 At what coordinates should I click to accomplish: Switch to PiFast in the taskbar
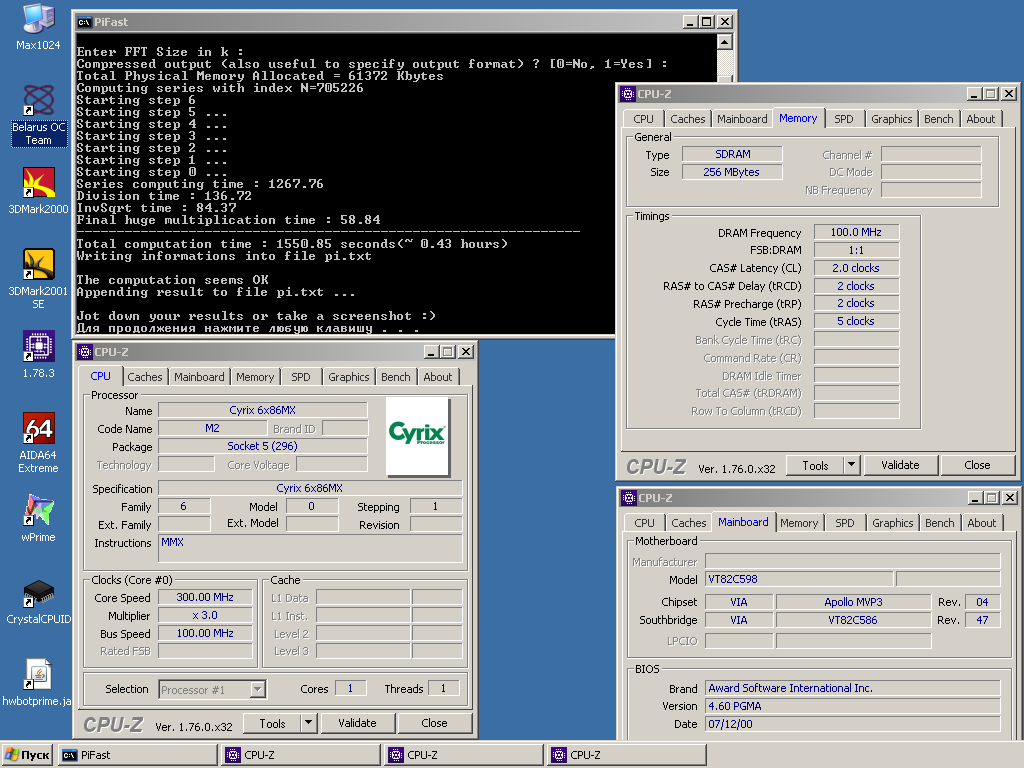tap(137, 755)
